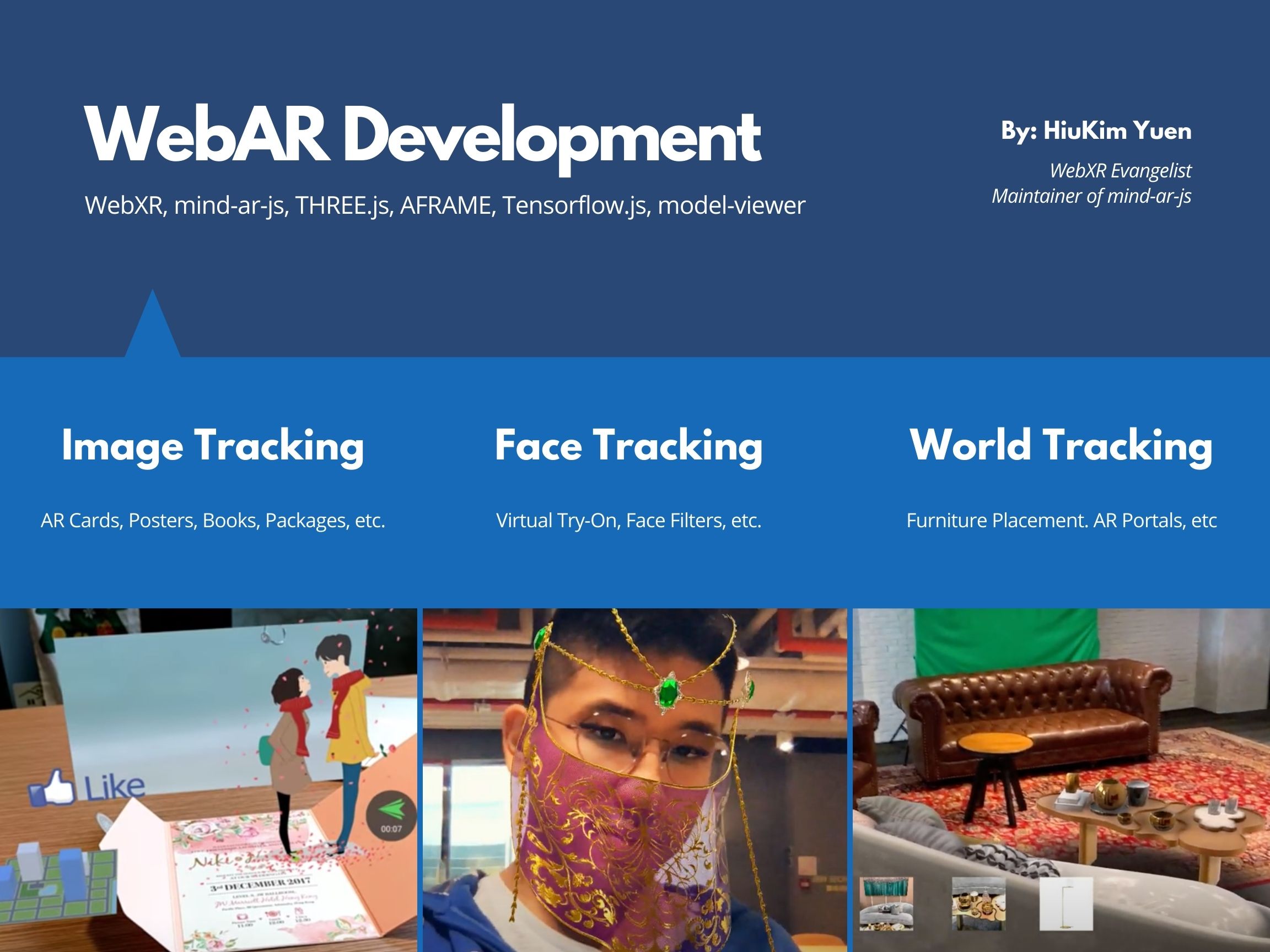1270x952 pixels.
Task: Click the WebAR Development title
Action: (x=423, y=136)
